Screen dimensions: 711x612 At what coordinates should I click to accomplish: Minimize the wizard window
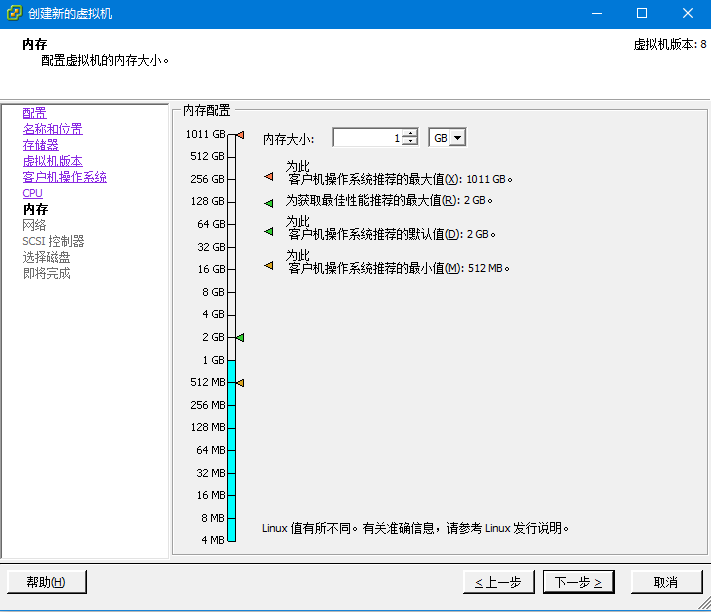(597, 14)
